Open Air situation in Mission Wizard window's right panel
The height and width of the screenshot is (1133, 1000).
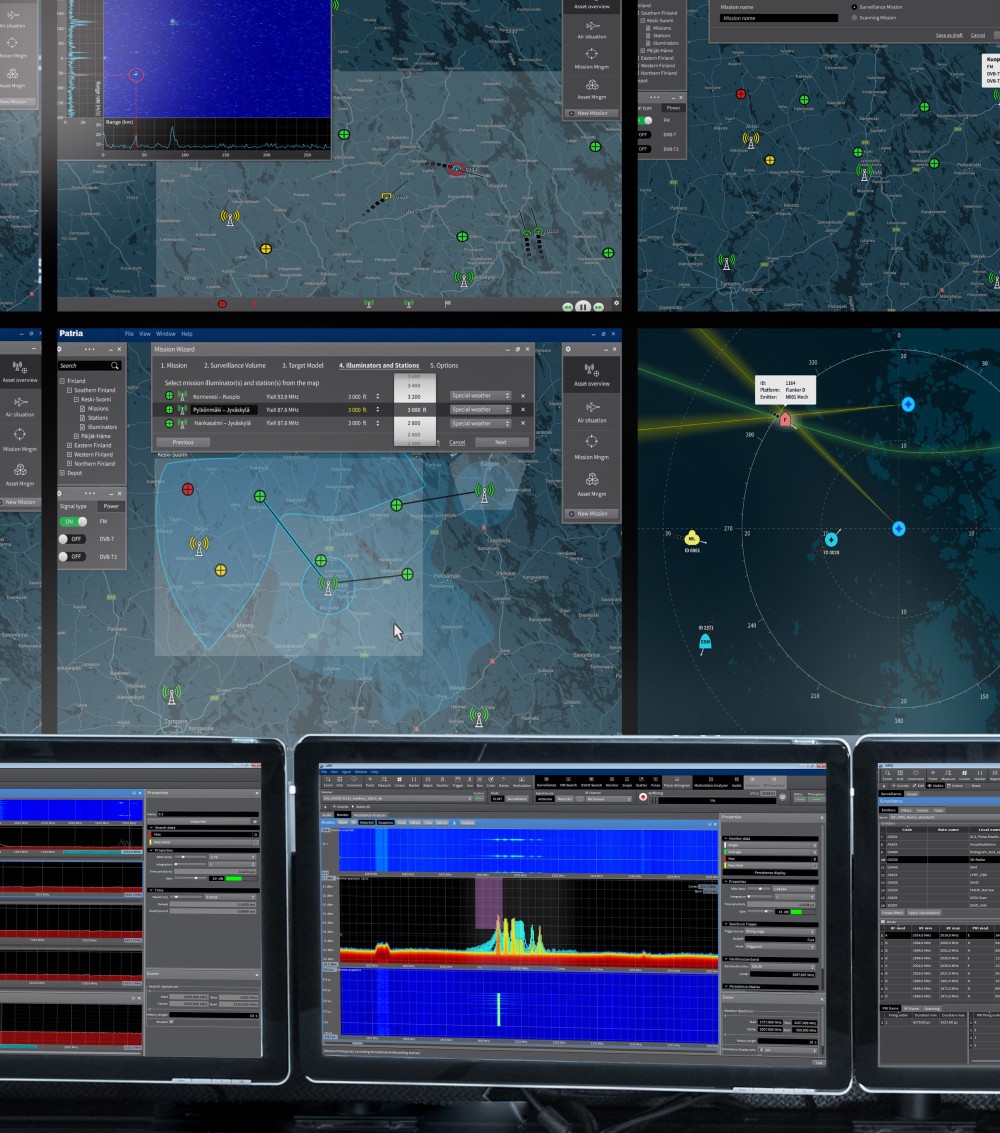tap(592, 411)
